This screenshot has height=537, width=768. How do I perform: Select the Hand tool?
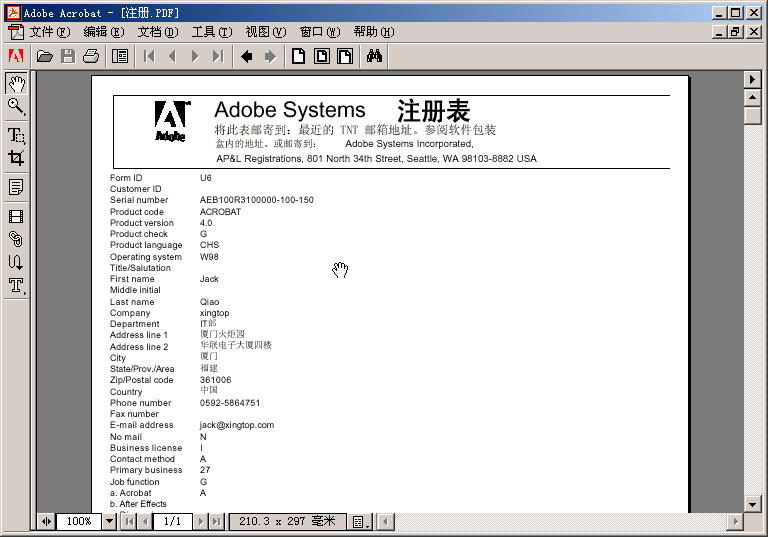16,84
